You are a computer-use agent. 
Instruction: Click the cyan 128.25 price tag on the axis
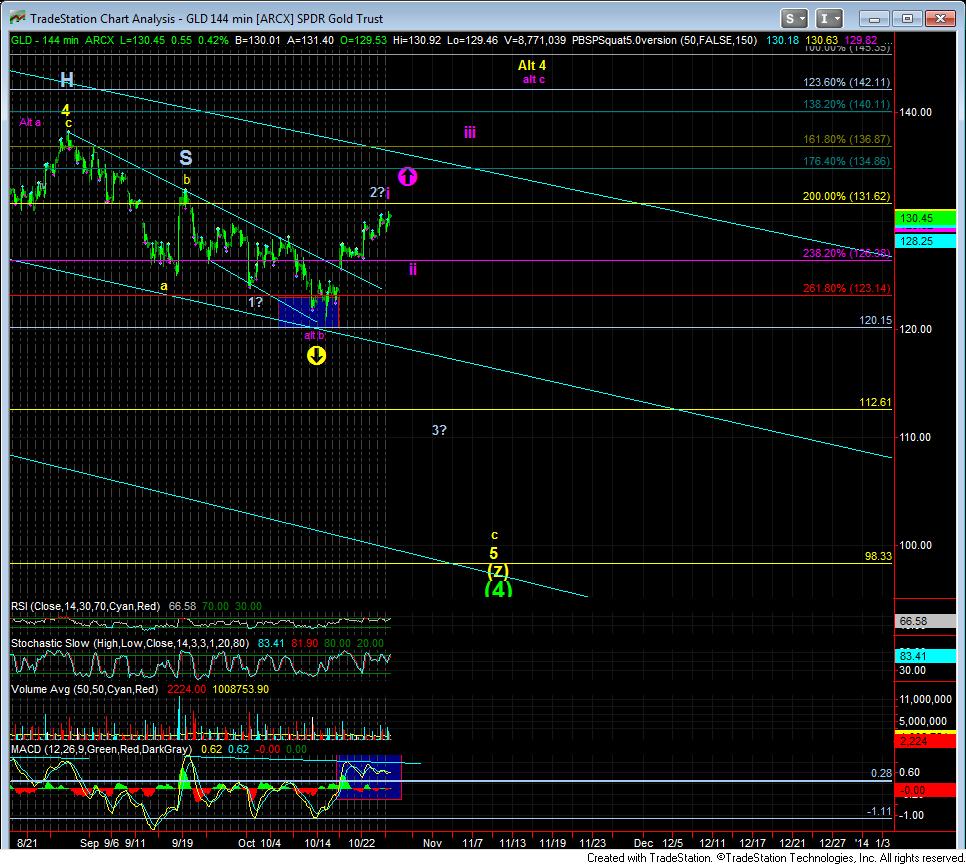pos(925,241)
